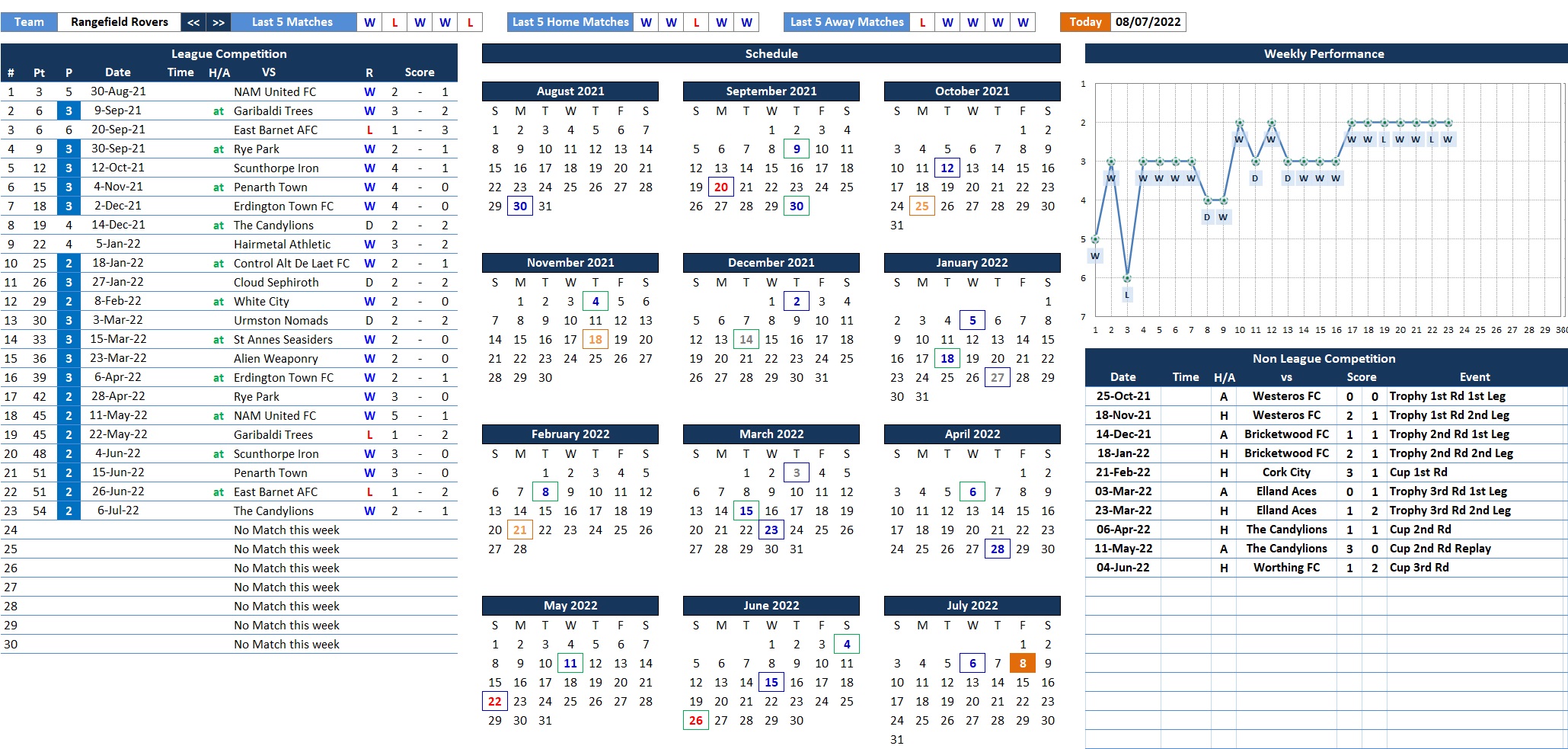Image resolution: width=1568 pixels, height=749 pixels.
Task: Click the lowest L data point on the chart
Action: click(1126, 279)
